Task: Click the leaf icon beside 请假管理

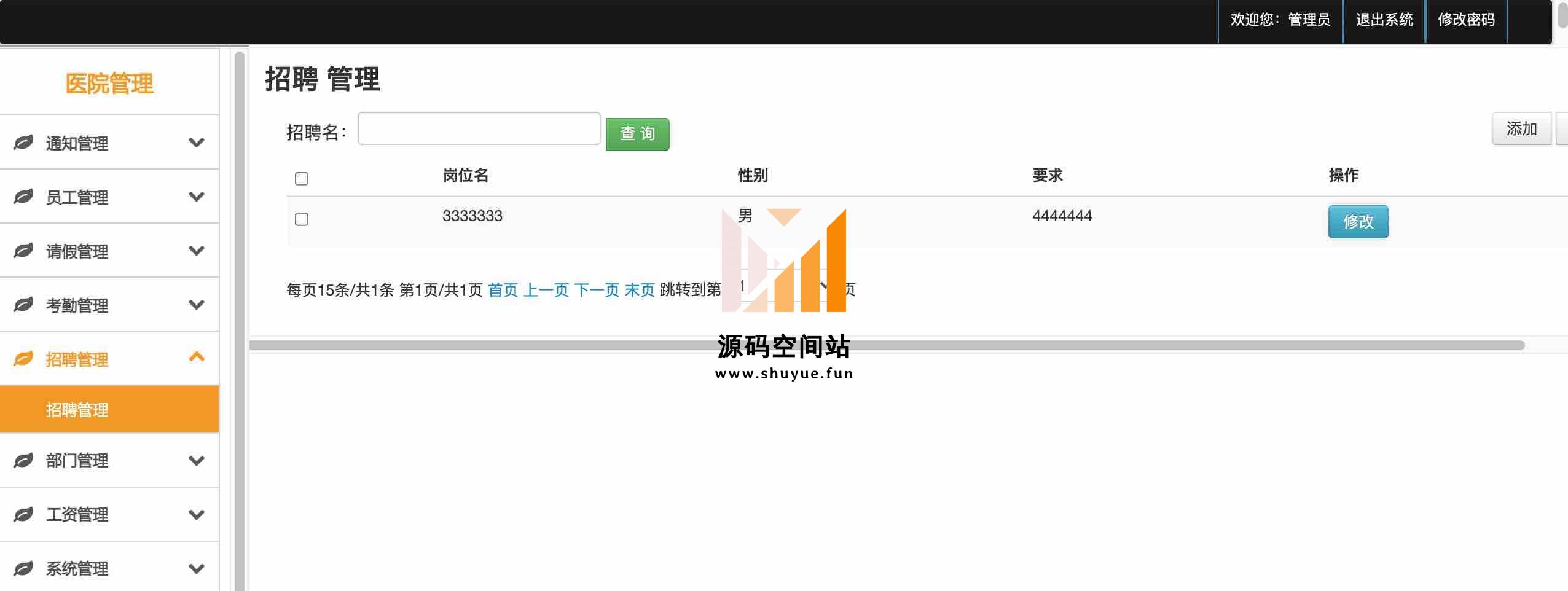Action: point(23,251)
